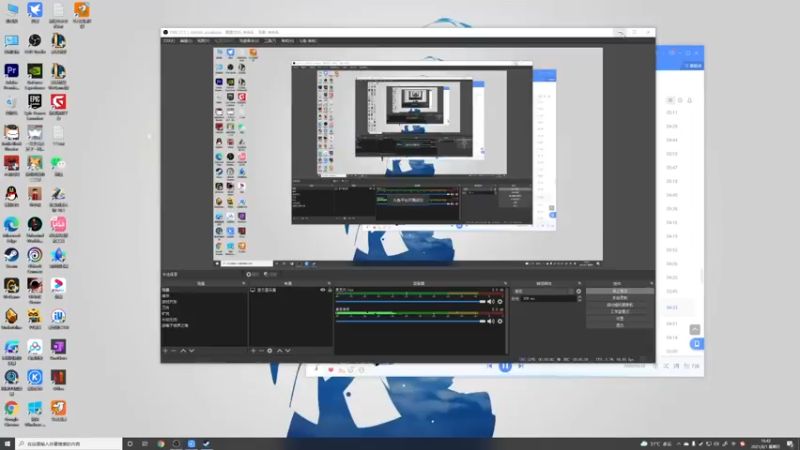The image size is (800, 450).
Task: Open OBS Studio desktop shortcut
Action: pyautogui.click(x=35, y=44)
